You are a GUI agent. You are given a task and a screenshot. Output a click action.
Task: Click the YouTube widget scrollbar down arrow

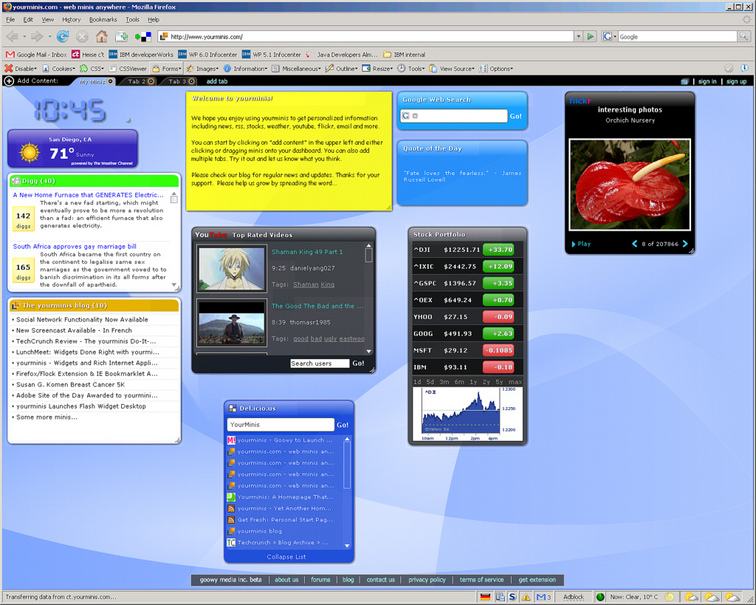[x=369, y=351]
